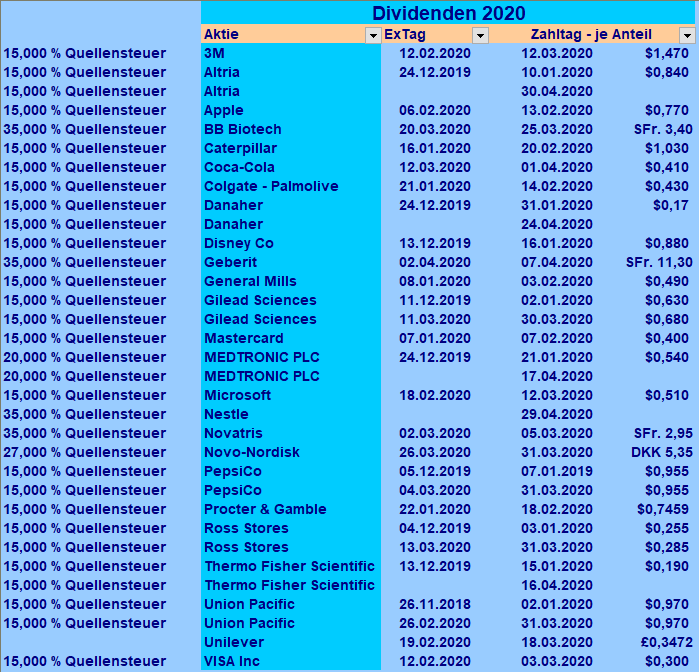Open the Zahltag - je Anteil filter dropdown
This screenshot has height=672, width=699.
pos(687,35)
